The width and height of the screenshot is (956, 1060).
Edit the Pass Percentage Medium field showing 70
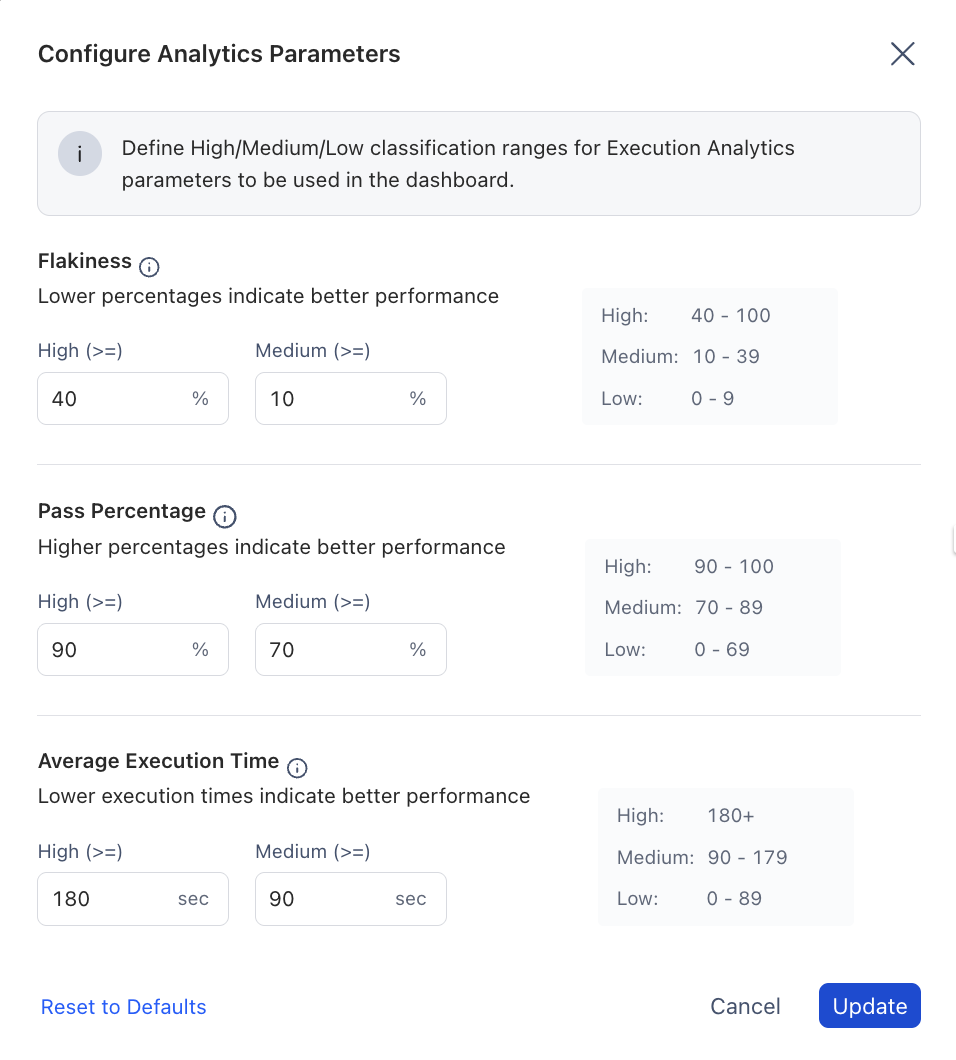tap(351, 650)
